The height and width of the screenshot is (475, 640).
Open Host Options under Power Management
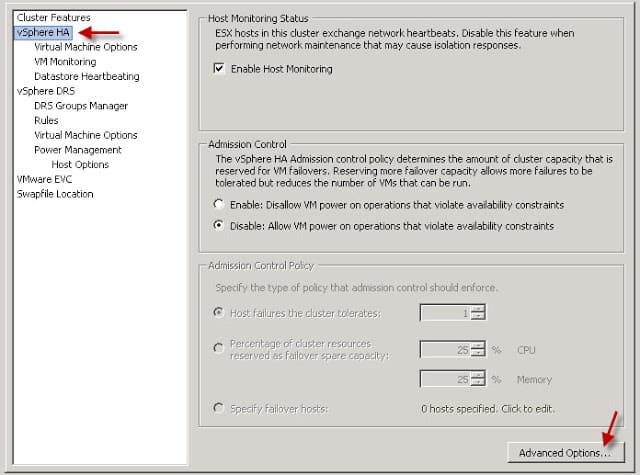(80, 164)
